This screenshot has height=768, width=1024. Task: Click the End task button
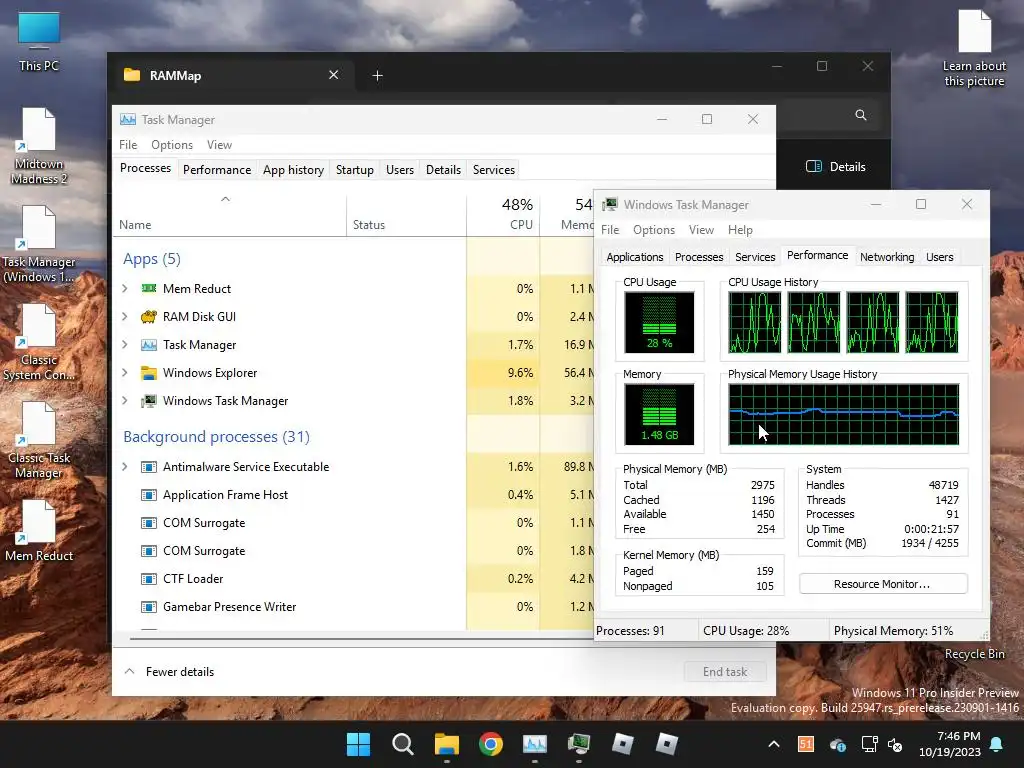(725, 671)
